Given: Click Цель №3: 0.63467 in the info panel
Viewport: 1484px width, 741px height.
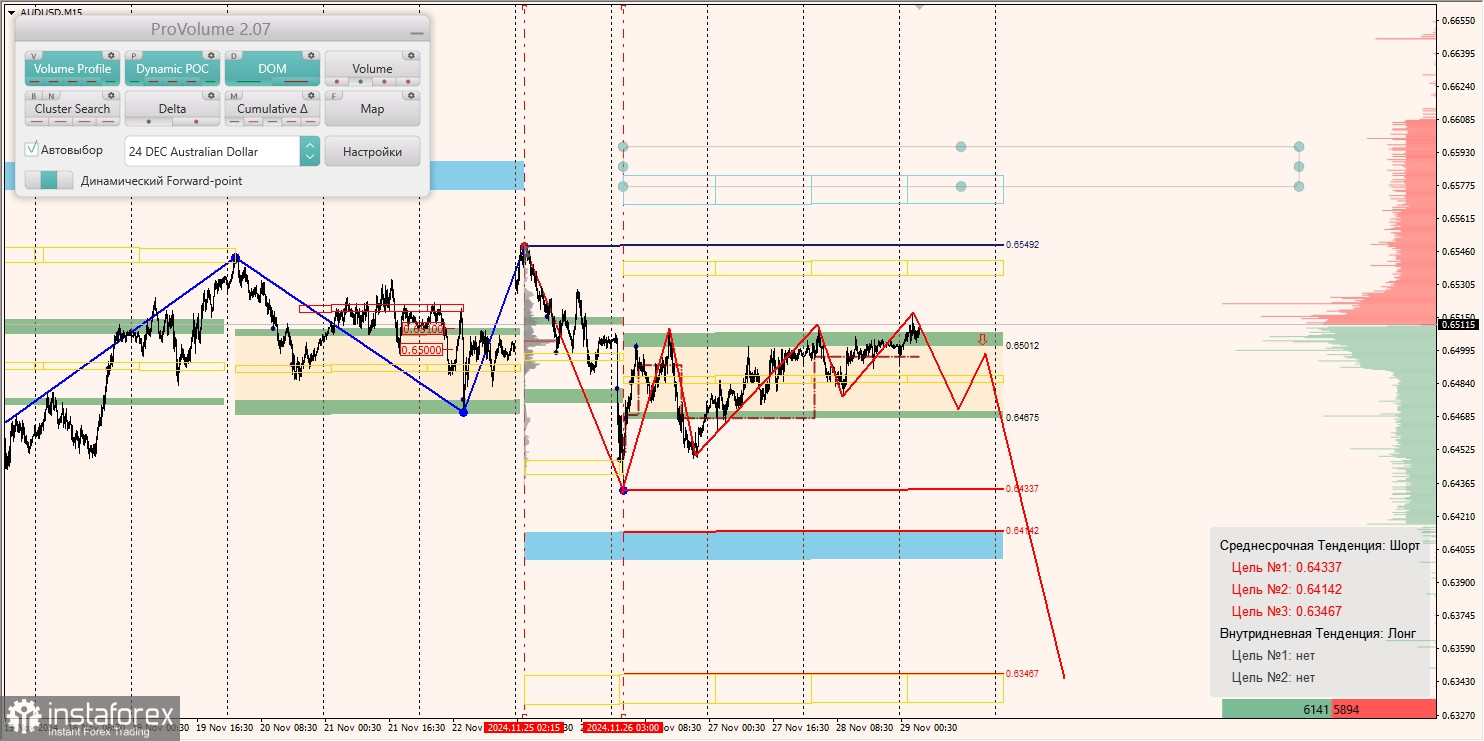Looking at the screenshot, I should 1286,611.
